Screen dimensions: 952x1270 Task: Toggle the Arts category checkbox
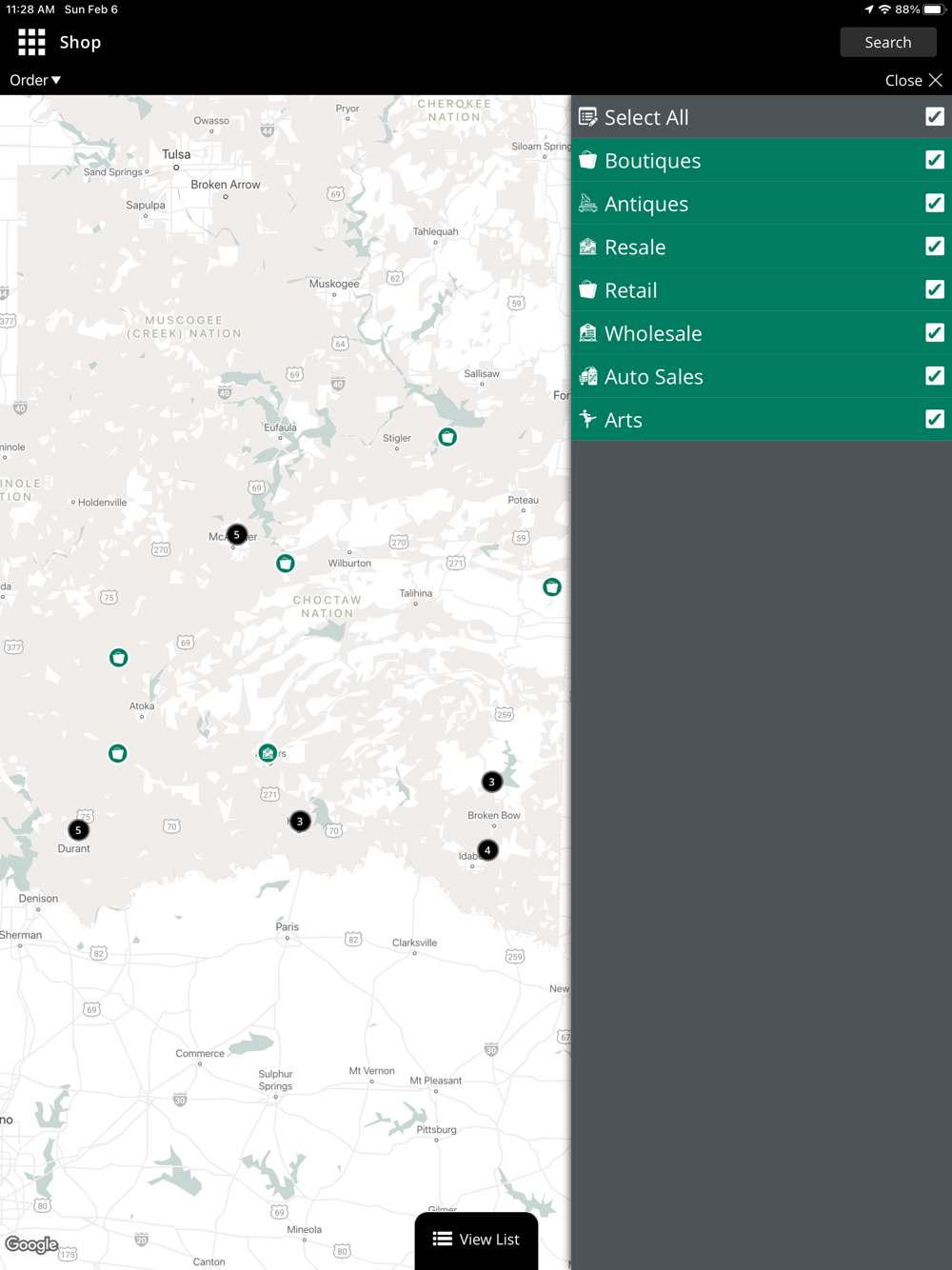pyautogui.click(x=935, y=419)
